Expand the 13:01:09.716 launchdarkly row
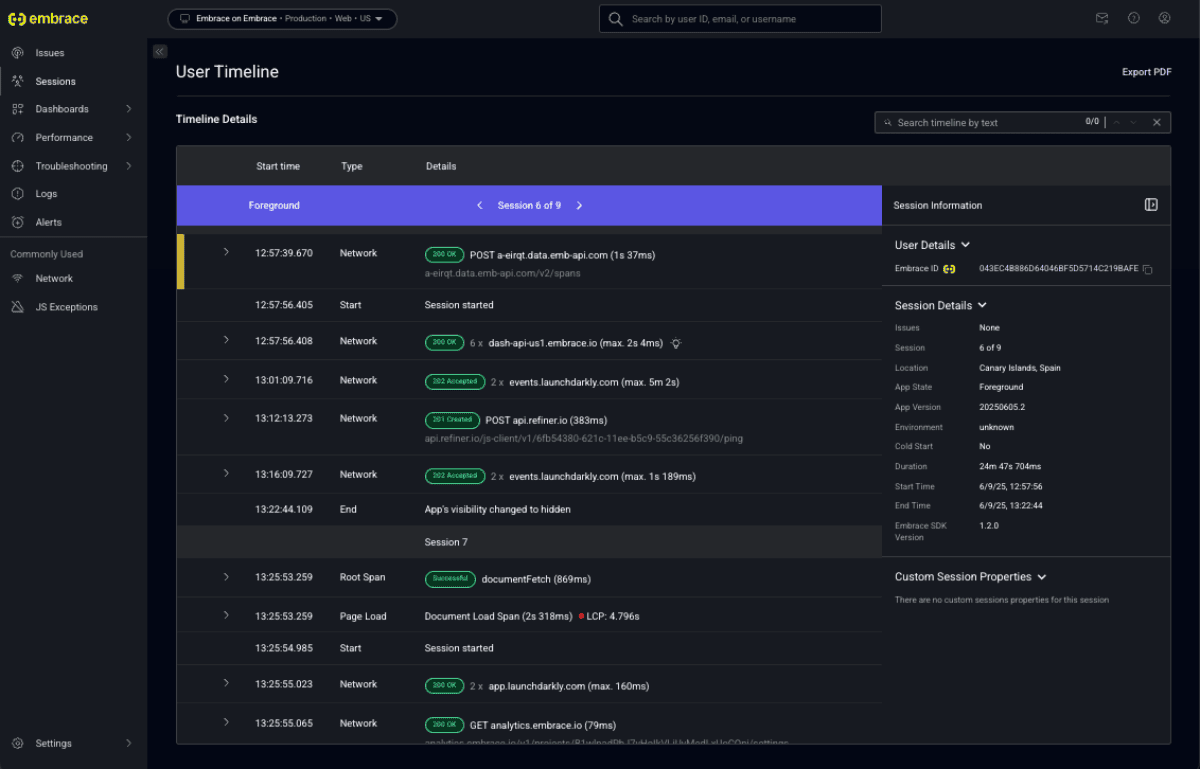This screenshot has width=1200, height=770. point(226,379)
